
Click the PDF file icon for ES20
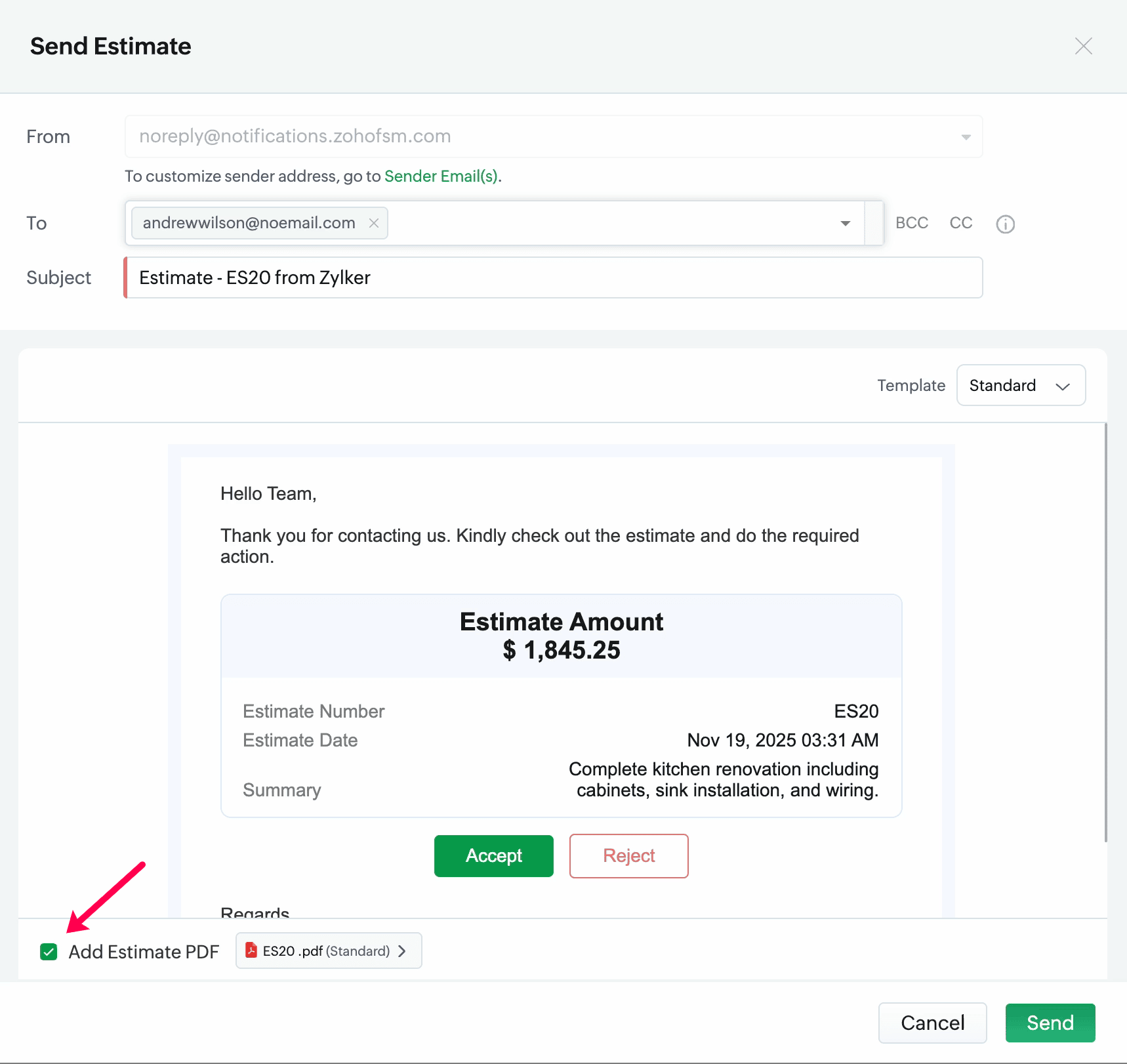click(251, 951)
